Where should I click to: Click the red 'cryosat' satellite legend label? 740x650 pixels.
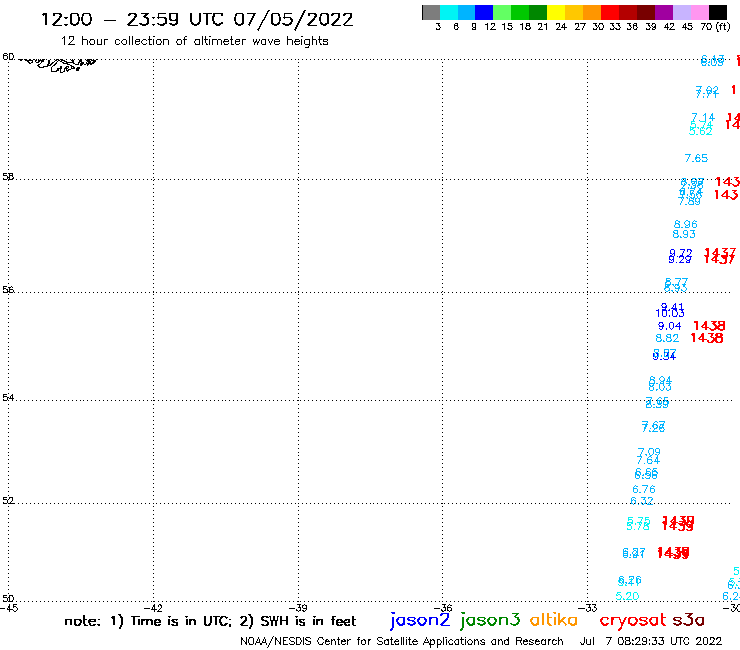pyautogui.click(x=632, y=621)
